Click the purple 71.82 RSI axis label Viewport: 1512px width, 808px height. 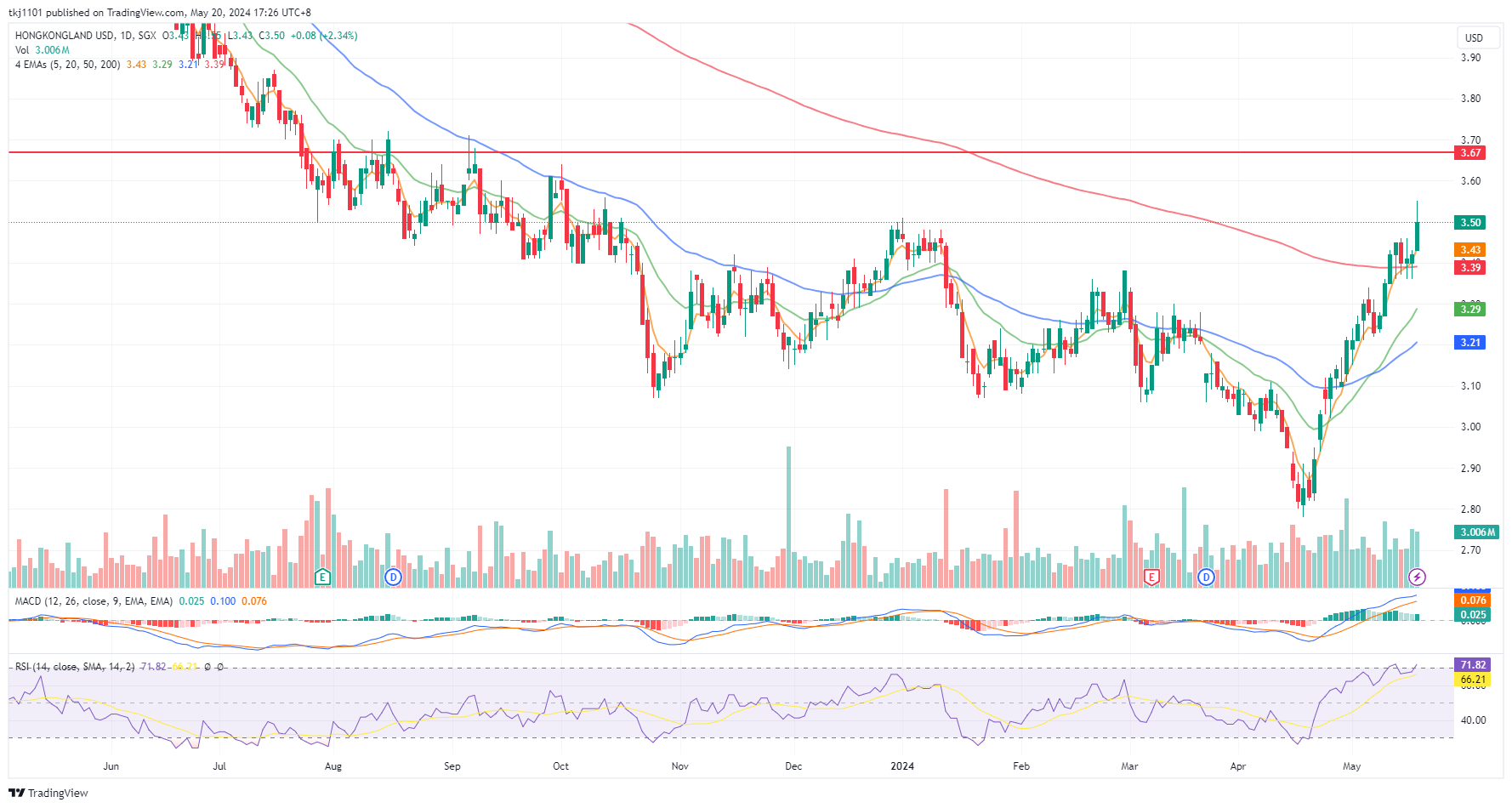pyautogui.click(x=1473, y=665)
